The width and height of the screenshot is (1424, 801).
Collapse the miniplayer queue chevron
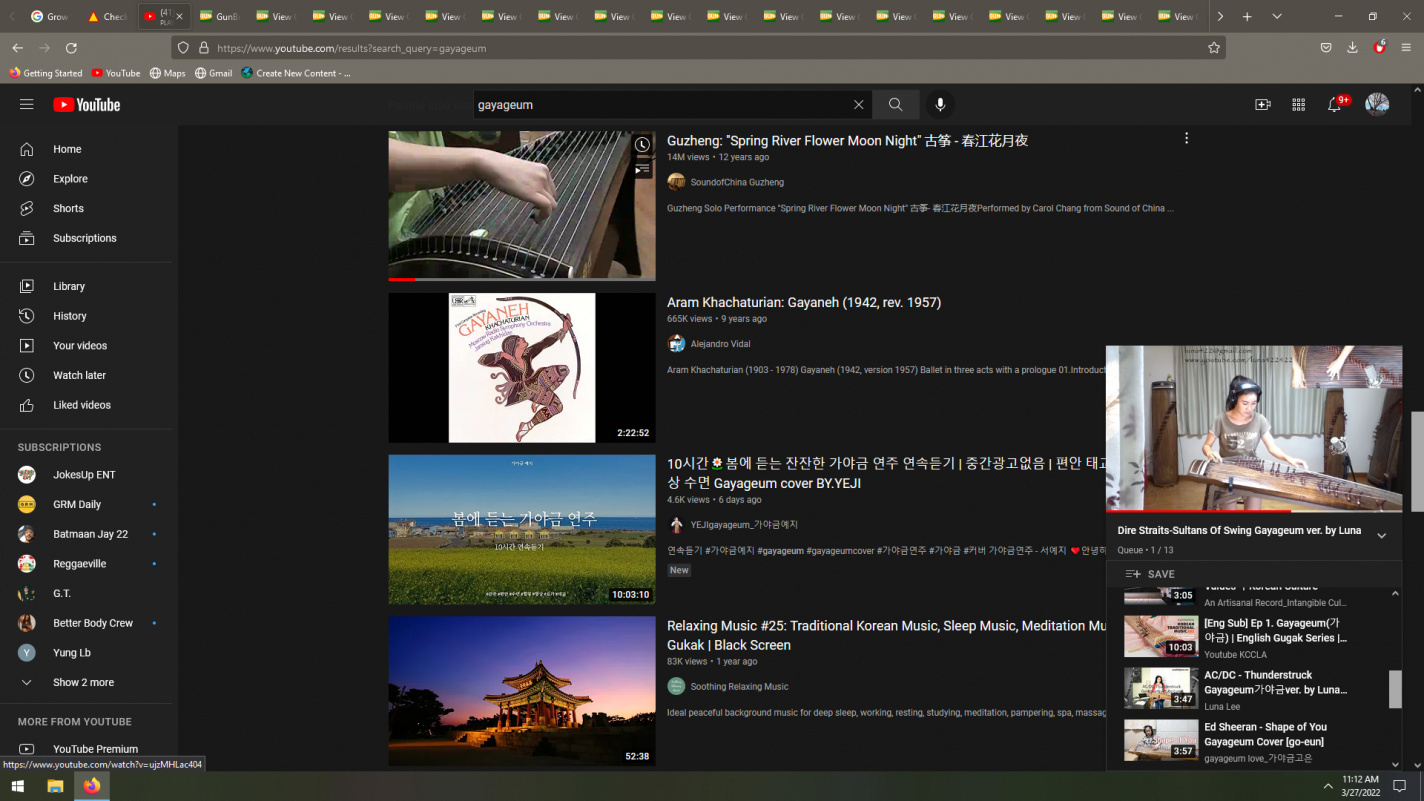(x=1381, y=536)
